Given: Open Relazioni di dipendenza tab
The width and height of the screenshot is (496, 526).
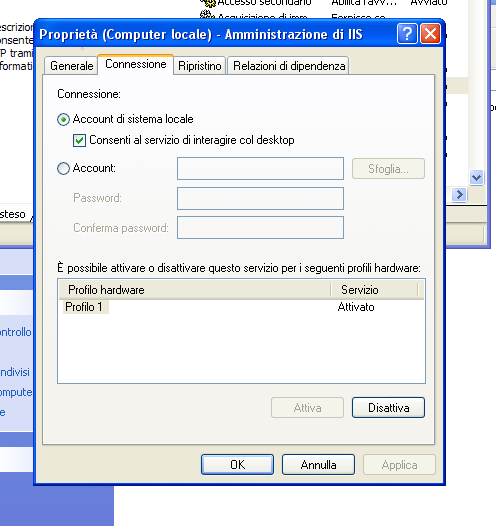Looking at the screenshot, I should [x=289, y=66].
